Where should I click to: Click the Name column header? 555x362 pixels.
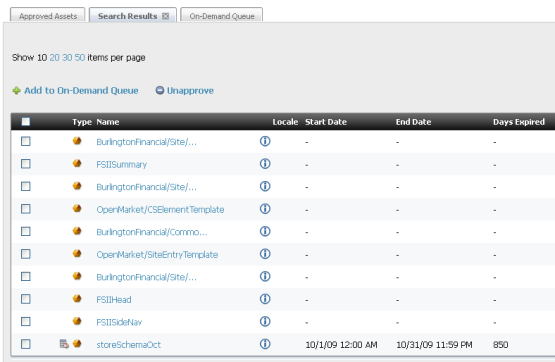click(x=108, y=122)
